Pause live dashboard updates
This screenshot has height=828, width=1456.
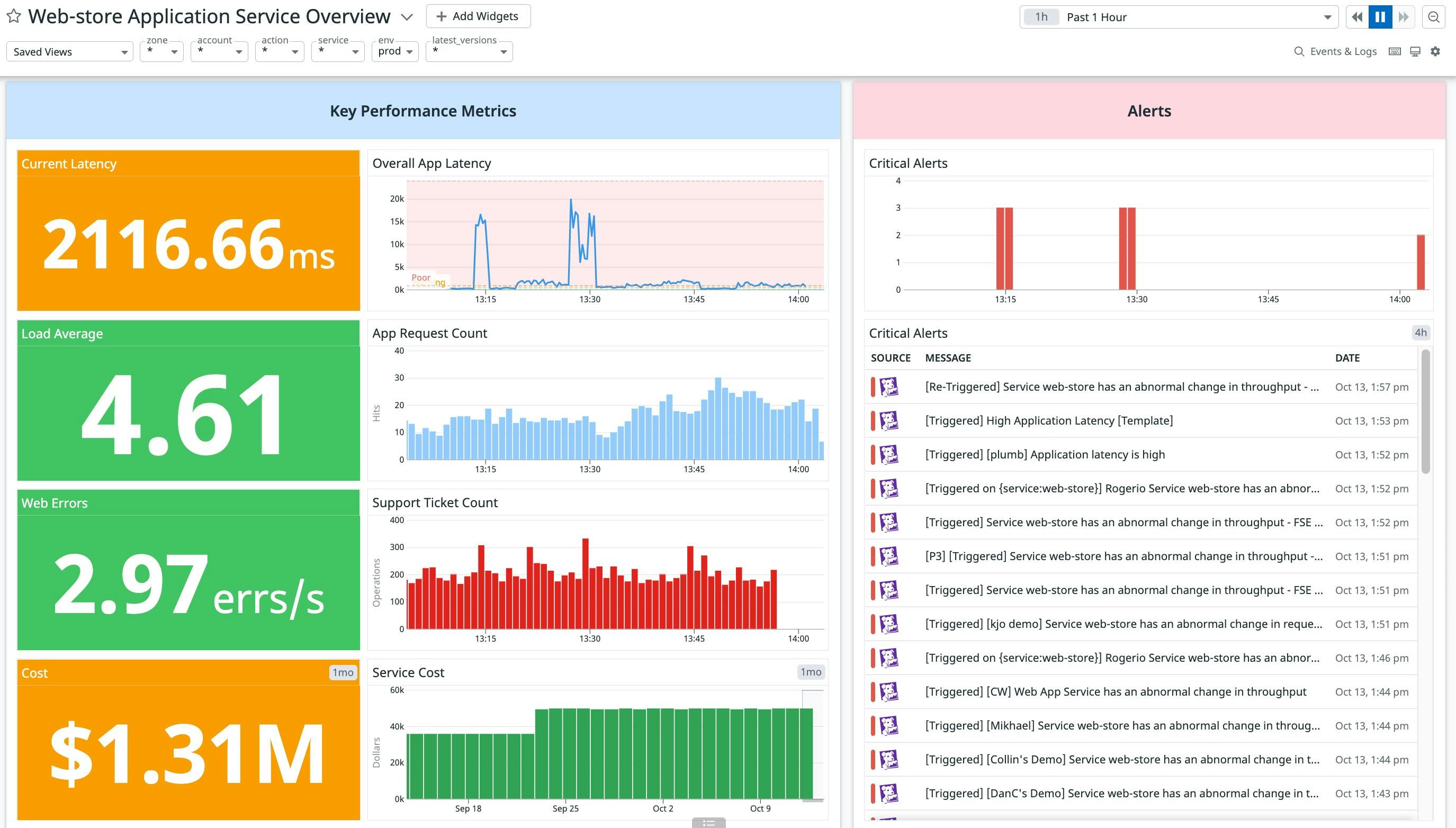1380,17
